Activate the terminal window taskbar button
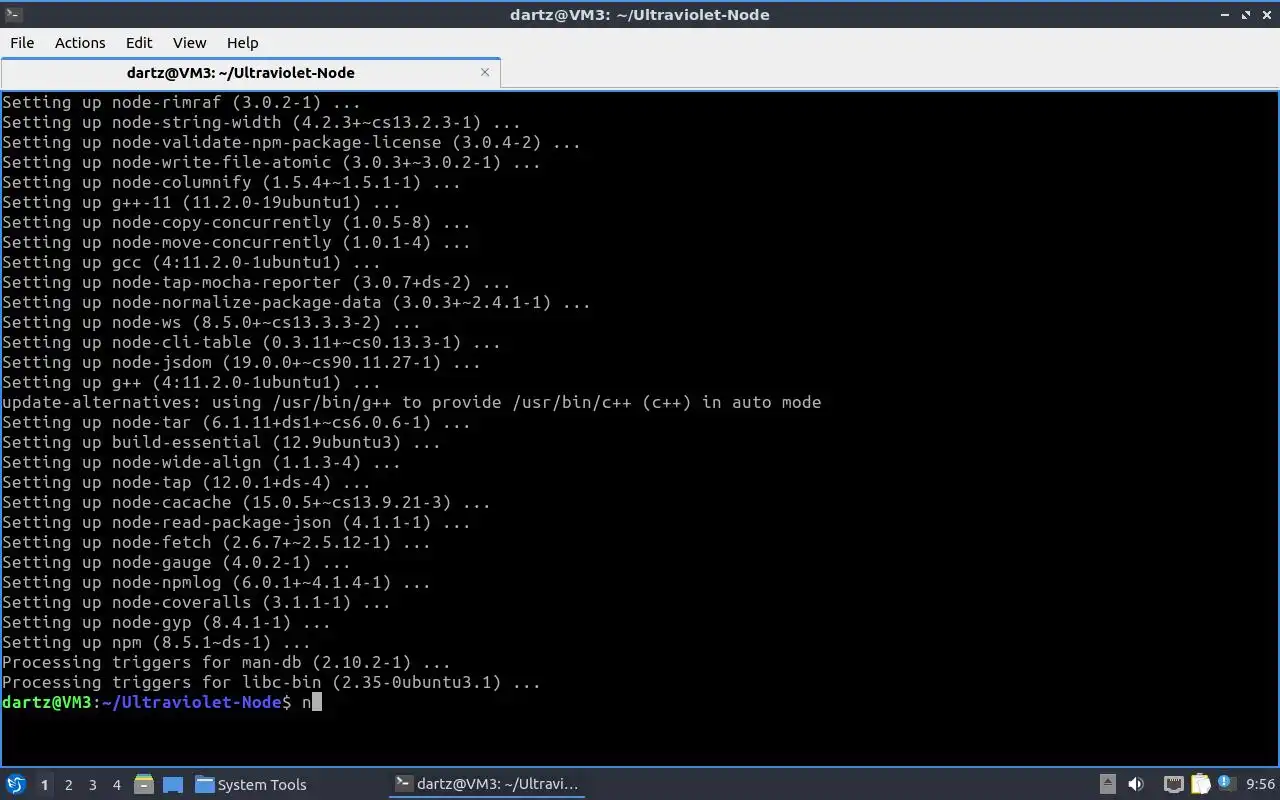The image size is (1280, 800). tap(486, 784)
